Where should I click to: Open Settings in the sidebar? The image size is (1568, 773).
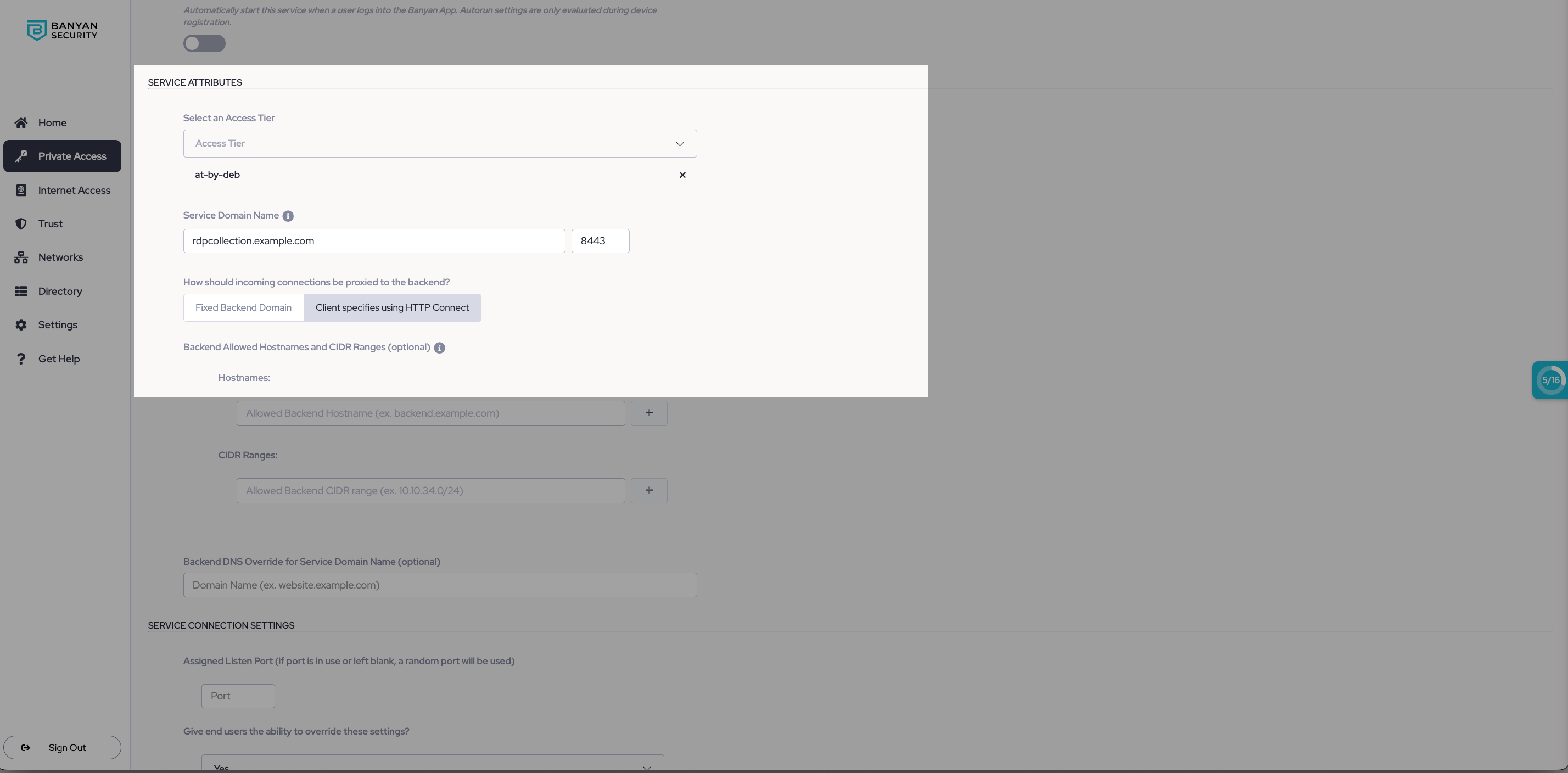coord(57,325)
